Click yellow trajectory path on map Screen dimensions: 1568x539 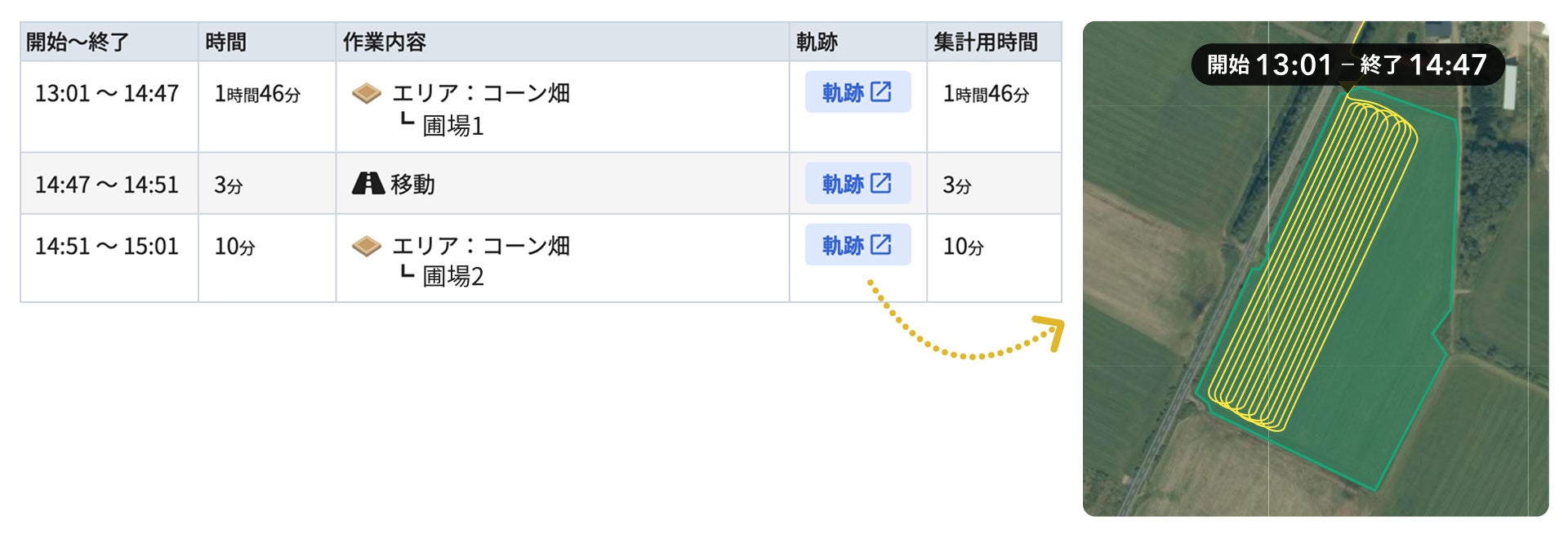point(1312,261)
